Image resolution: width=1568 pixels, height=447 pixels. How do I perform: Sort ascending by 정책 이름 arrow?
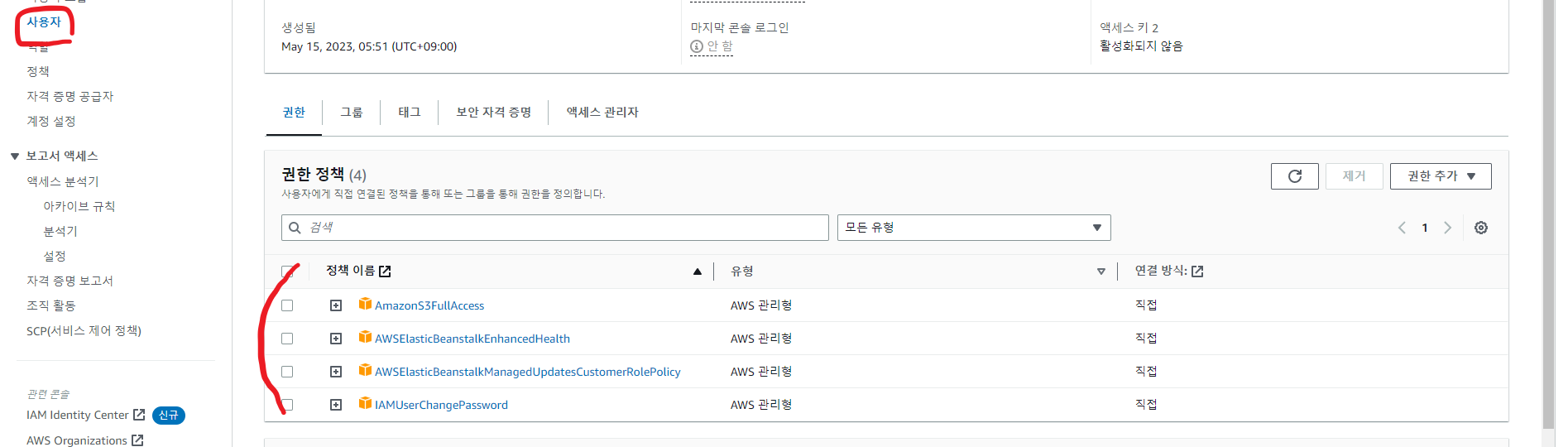(698, 272)
